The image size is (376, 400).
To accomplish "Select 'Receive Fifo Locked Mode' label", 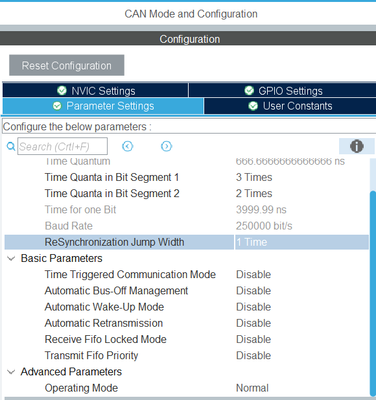I will tap(105, 339).
